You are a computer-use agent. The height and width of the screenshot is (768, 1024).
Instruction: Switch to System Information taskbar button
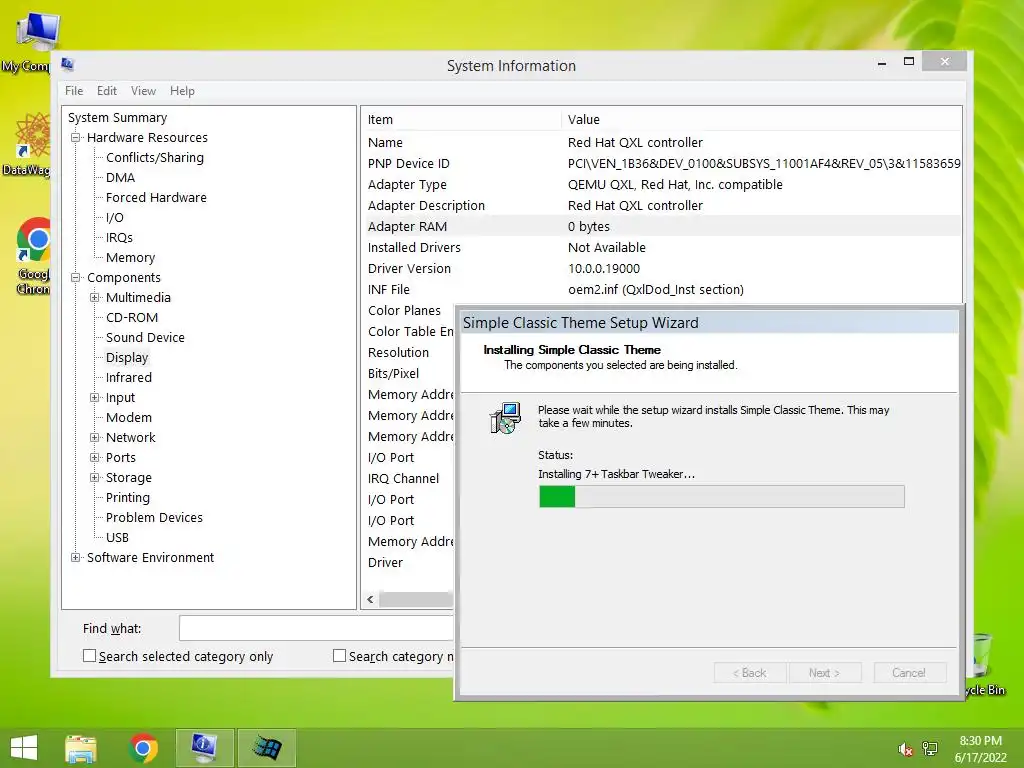205,748
